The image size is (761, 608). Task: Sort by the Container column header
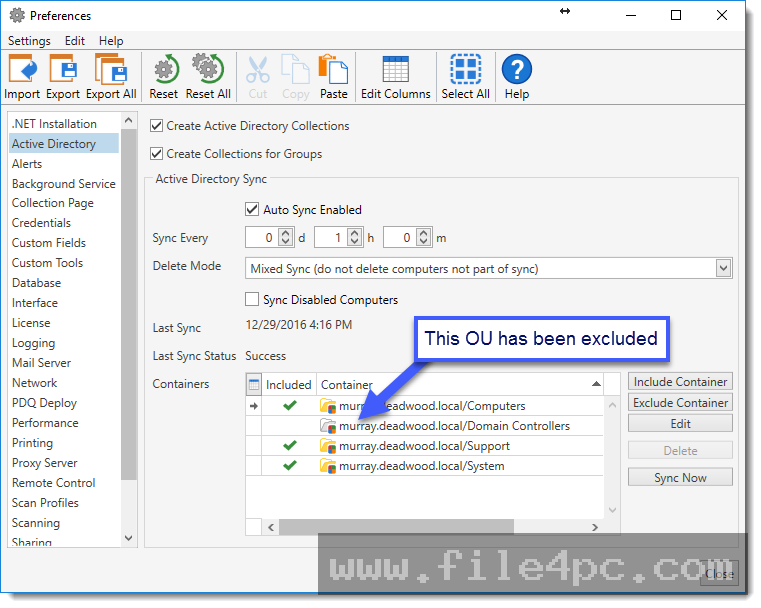[x=460, y=385]
